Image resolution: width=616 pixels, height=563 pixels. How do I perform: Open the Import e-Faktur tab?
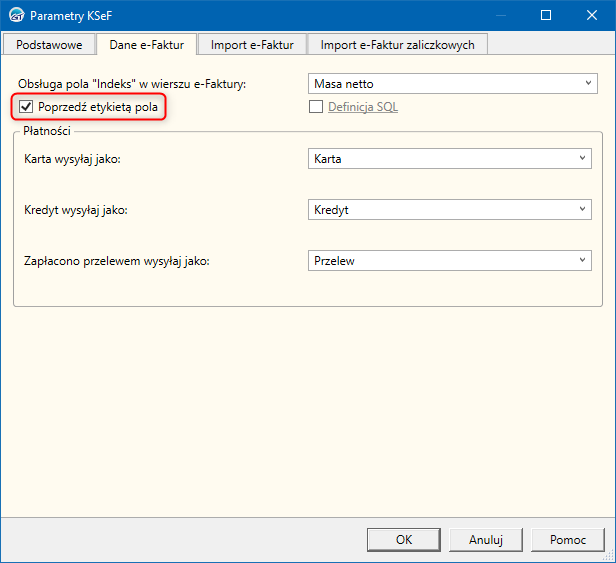tap(252, 45)
